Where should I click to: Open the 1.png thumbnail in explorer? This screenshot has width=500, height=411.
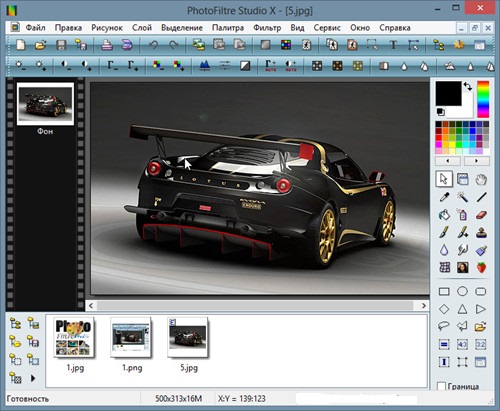[131, 338]
